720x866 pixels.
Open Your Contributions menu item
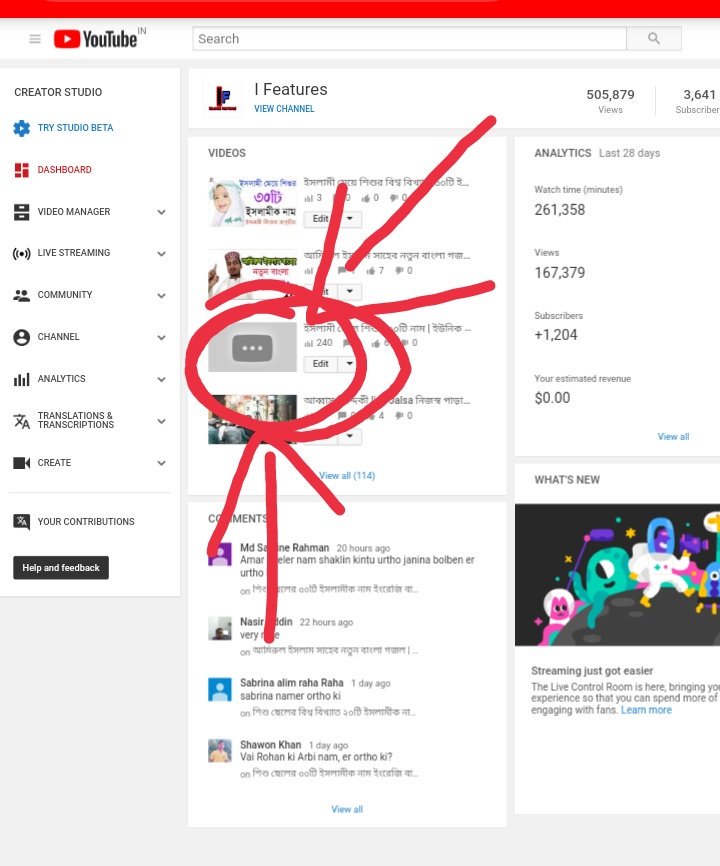[x=86, y=522]
